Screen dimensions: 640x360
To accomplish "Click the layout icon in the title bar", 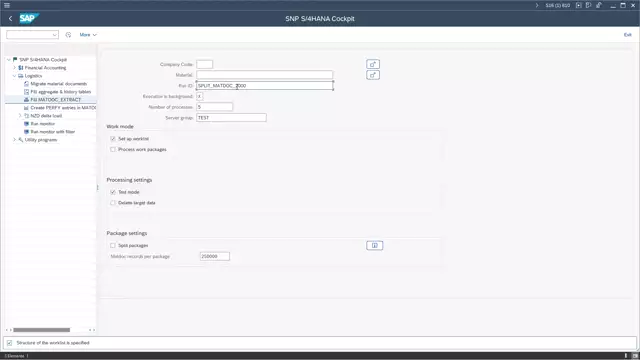I will click(588, 5).
